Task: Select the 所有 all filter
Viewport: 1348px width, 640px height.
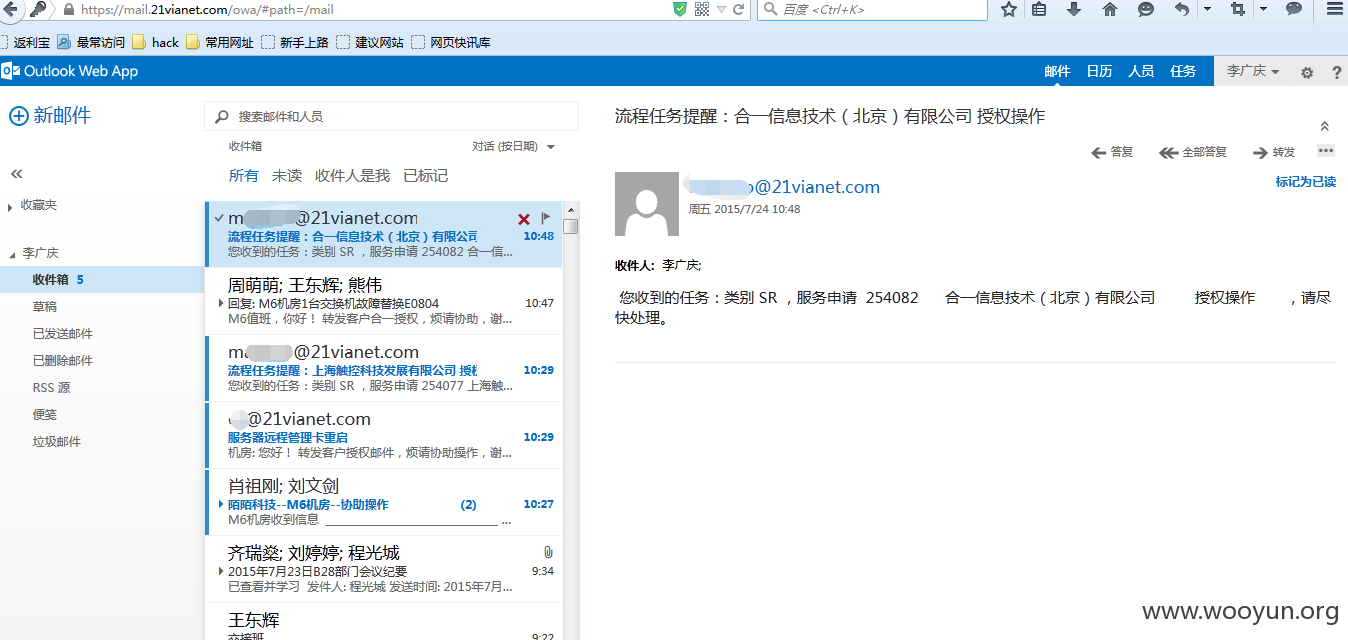Action: [x=243, y=176]
